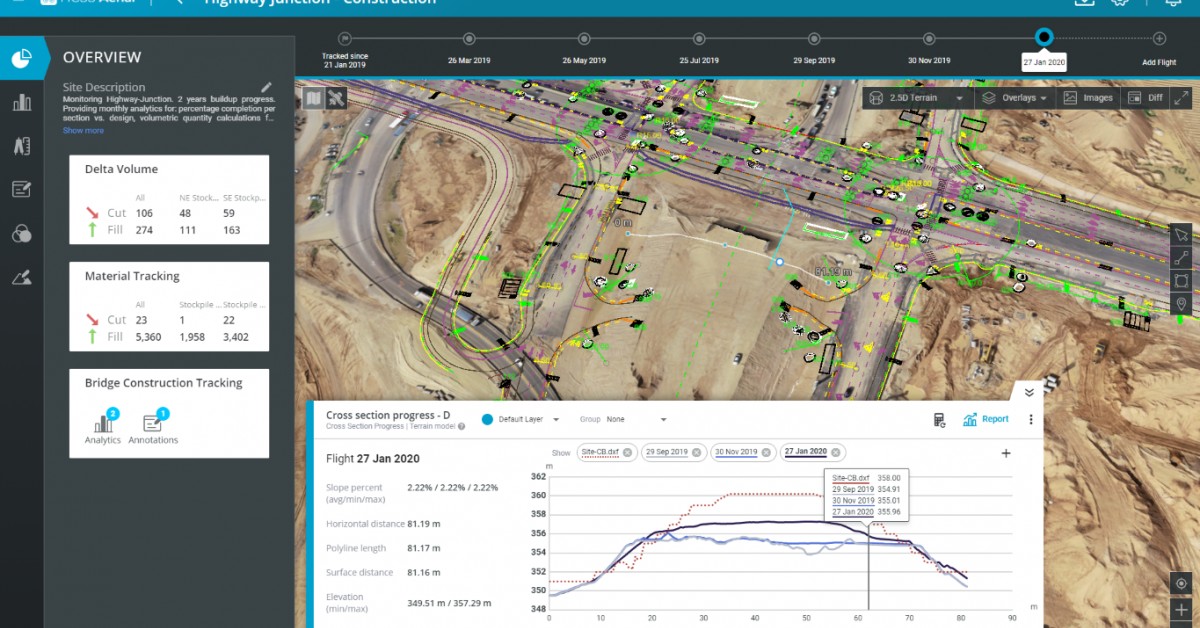Click the Bridge Construction Tracking title
The width and height of the screenshot is (1200, 628).
(x=163, y=383)
